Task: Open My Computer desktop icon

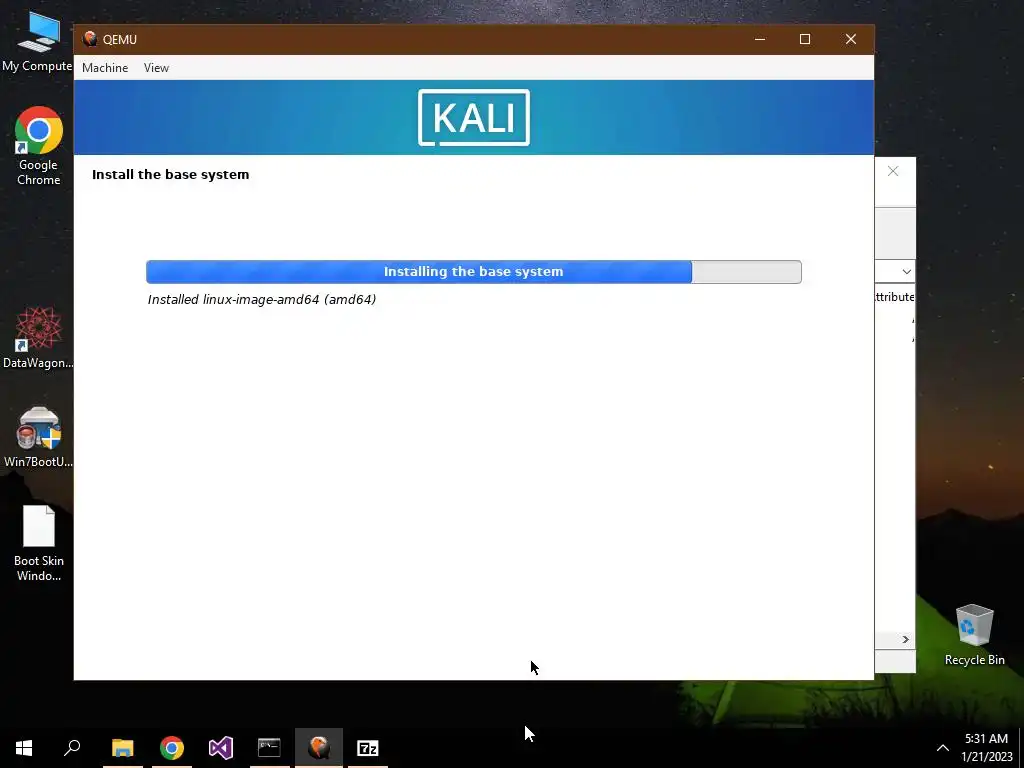Action: [37, 41]
